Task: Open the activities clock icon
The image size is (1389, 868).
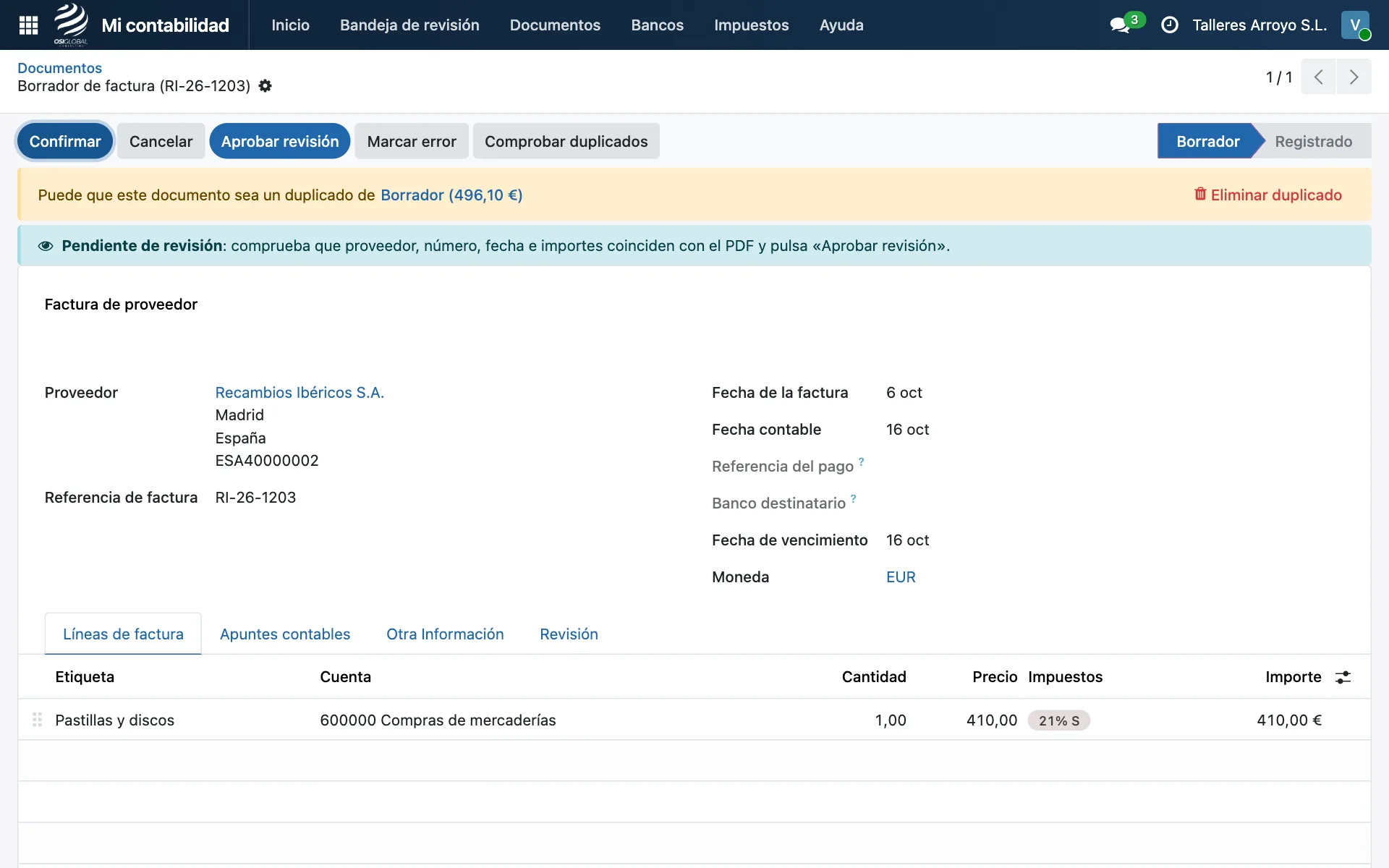Action: click(1170, 25)
